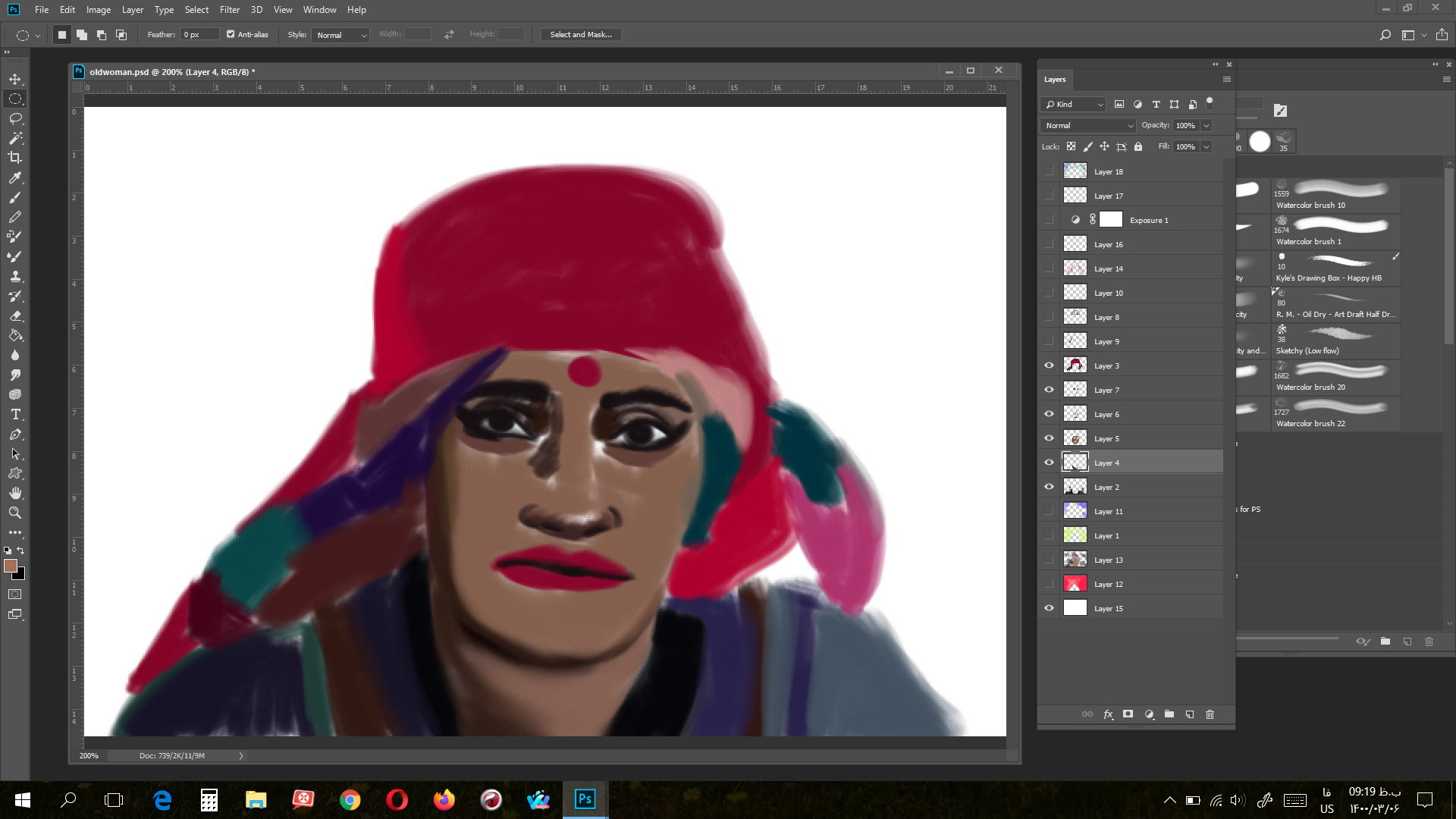Open the Layer menu
The width and height of the screenshot is (1456, 819).
133,10
